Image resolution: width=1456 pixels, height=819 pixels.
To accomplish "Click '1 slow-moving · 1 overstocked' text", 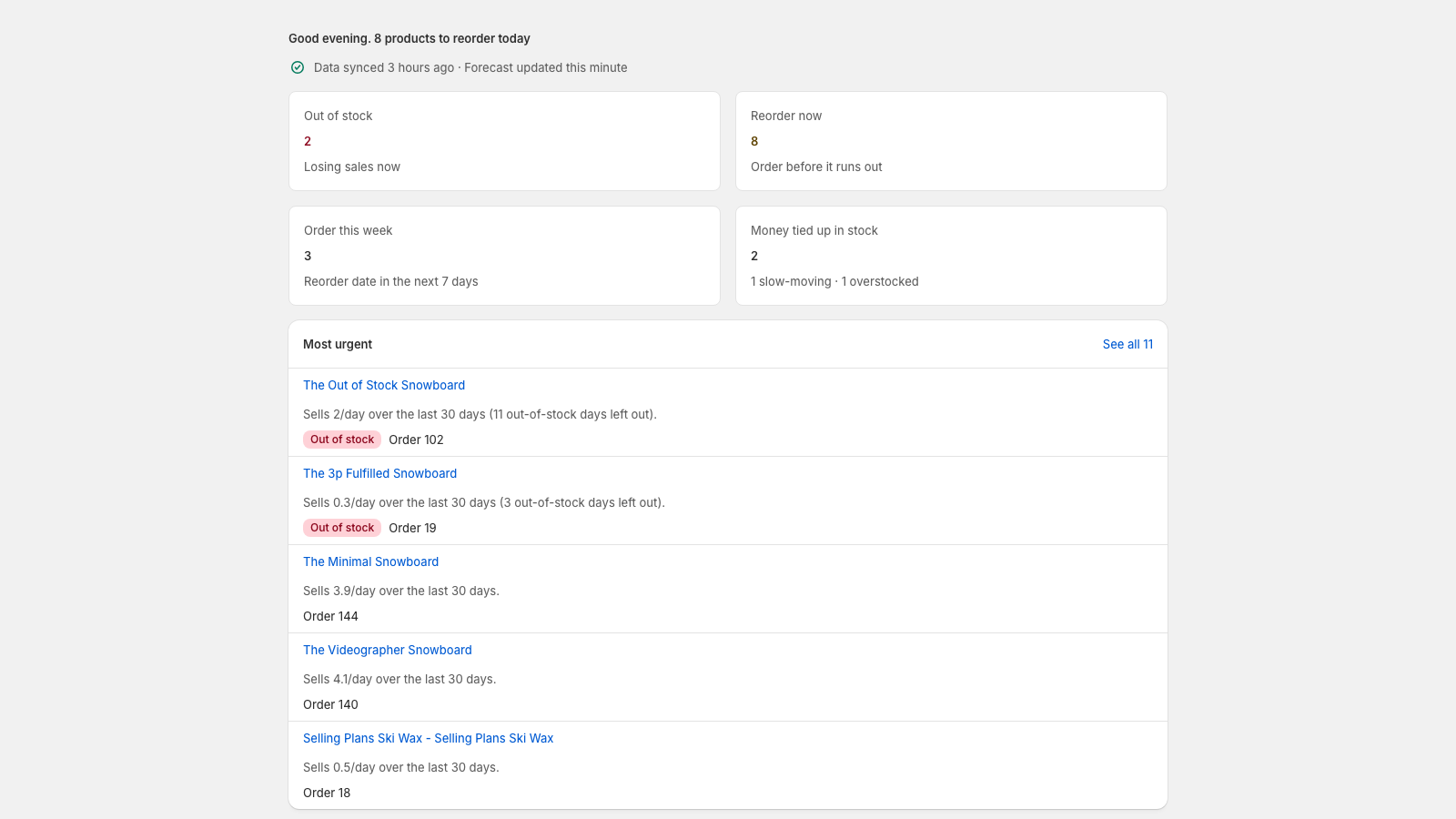I will point(834,281).
